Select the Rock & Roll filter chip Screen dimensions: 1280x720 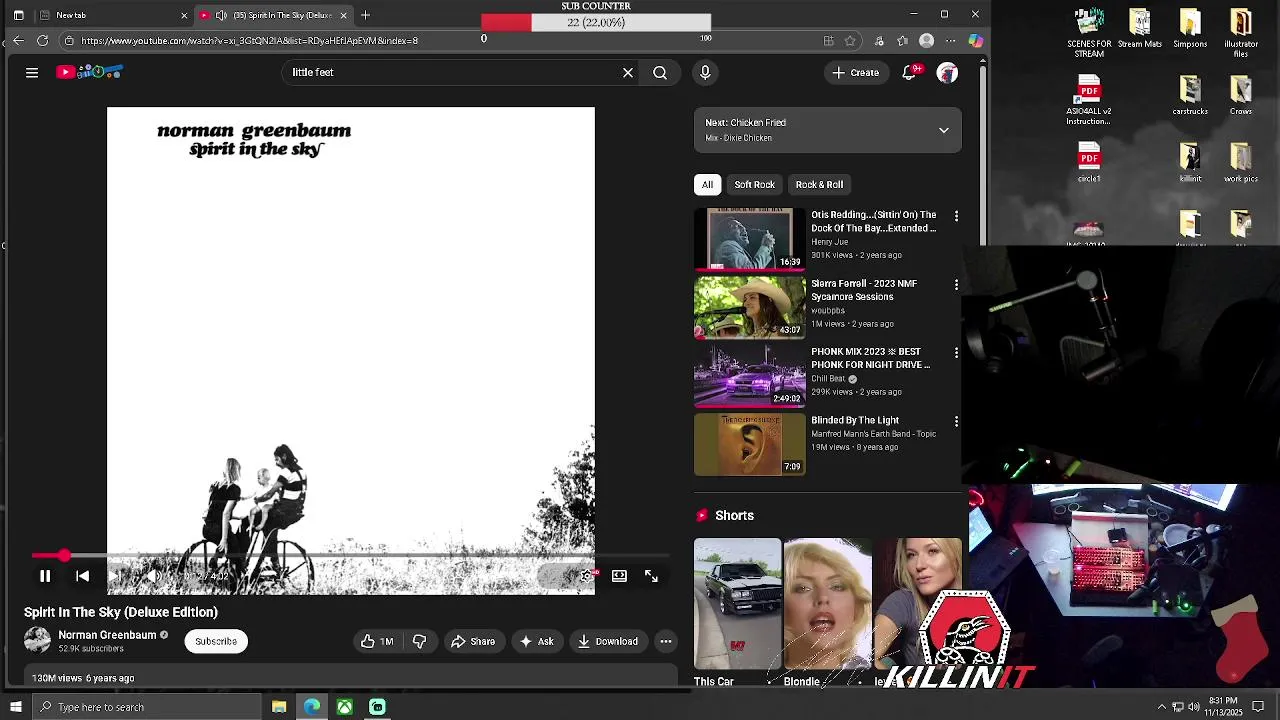coord(819,184)
